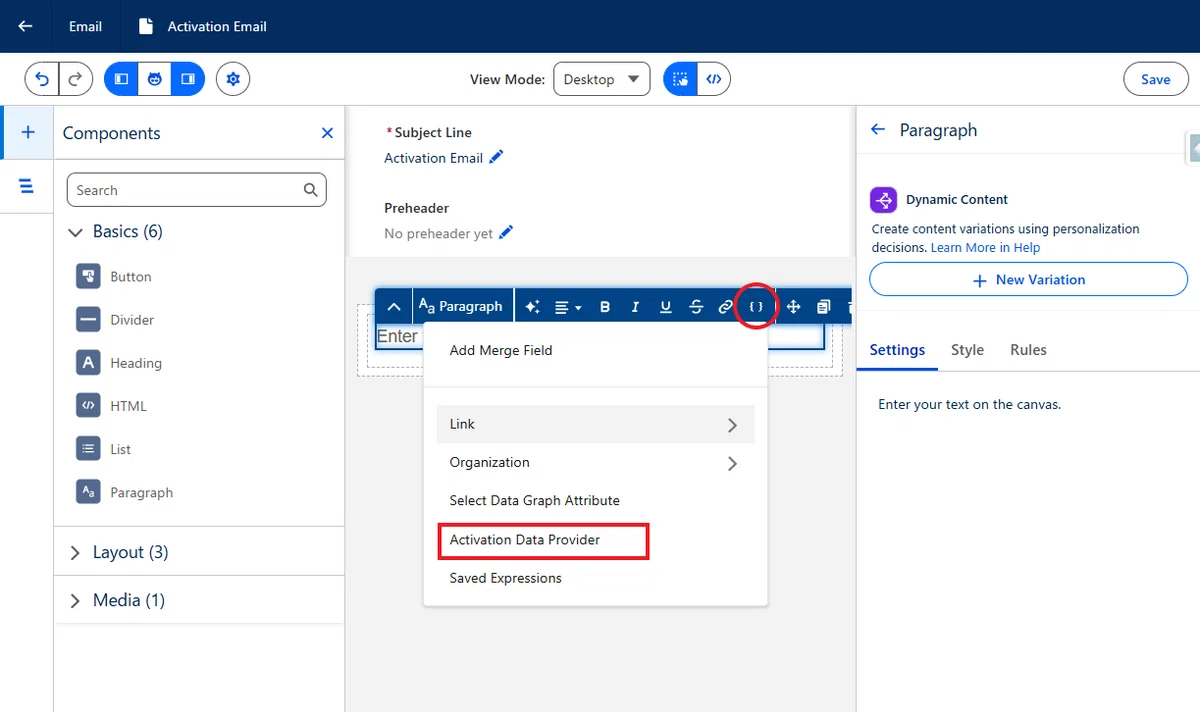The image size is (1200, 712).
Task: Switch to visual select mode
Action: pyautogui.click(x=680, y=79)
